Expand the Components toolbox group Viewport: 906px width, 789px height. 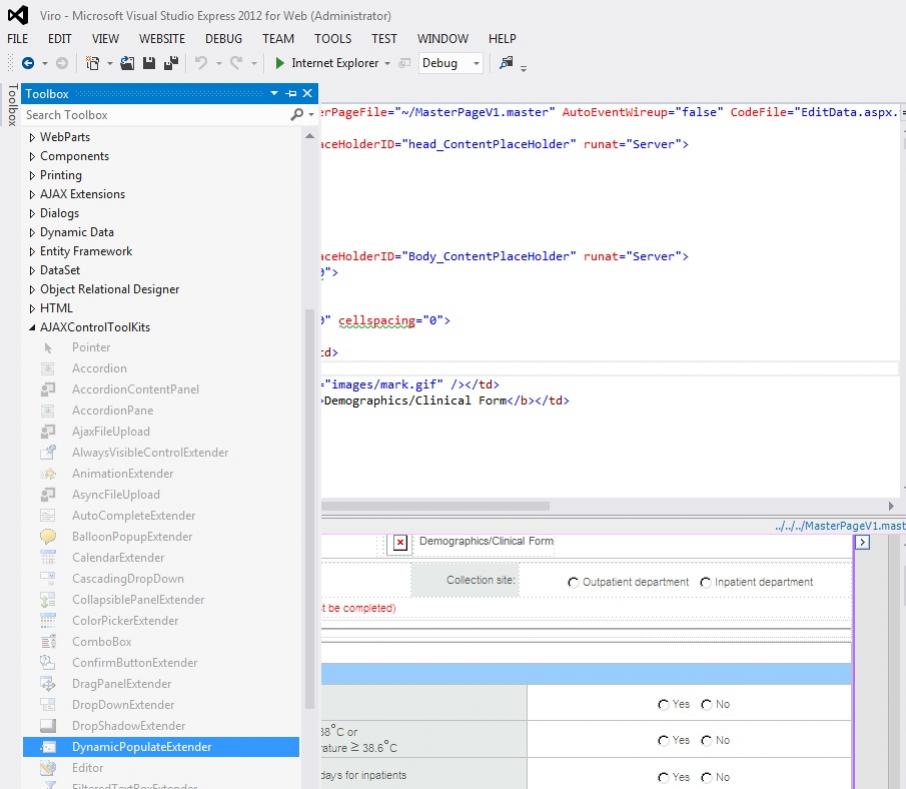click(32, 157)
